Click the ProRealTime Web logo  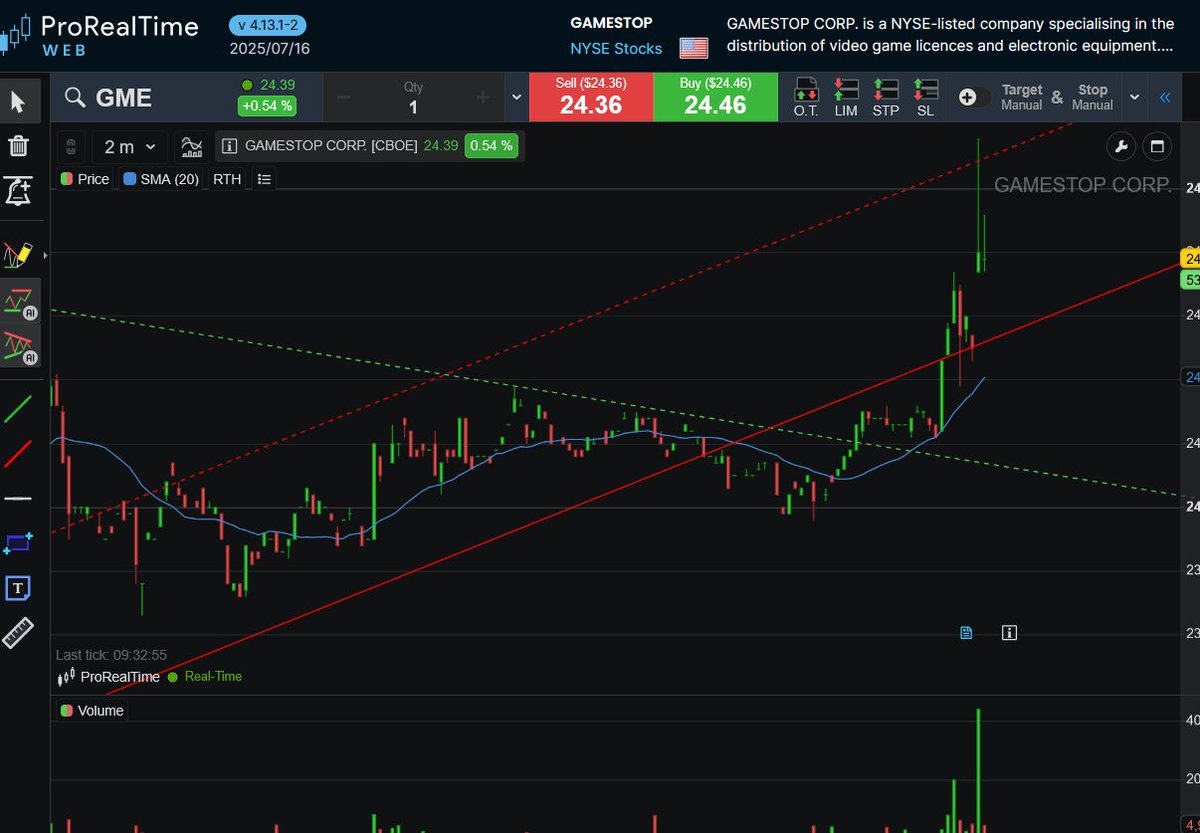[x=100, y=35]
